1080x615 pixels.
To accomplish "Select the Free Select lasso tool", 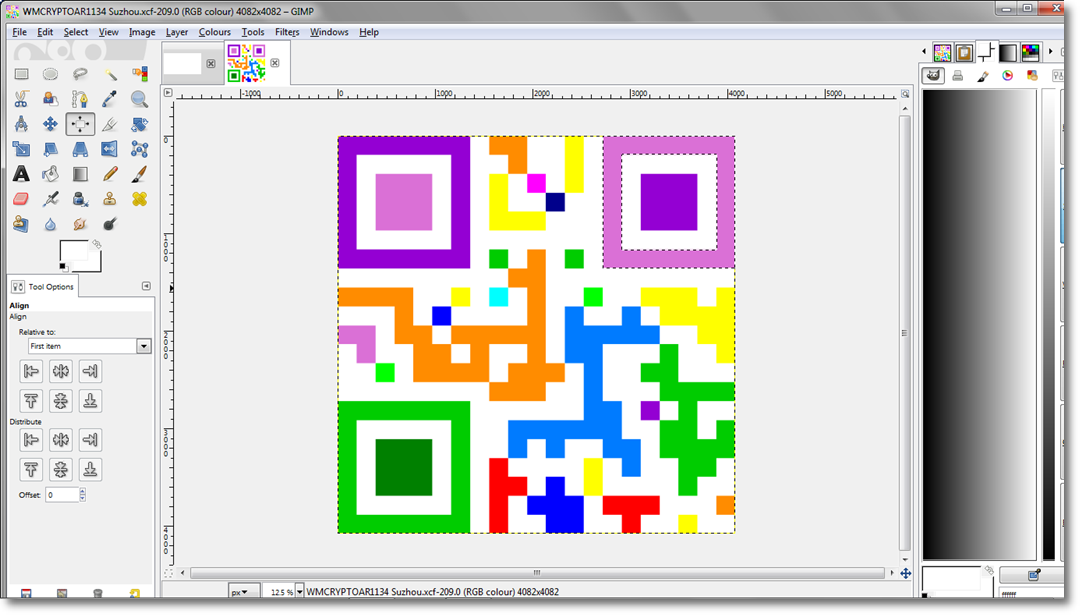I will coord(80,74).
